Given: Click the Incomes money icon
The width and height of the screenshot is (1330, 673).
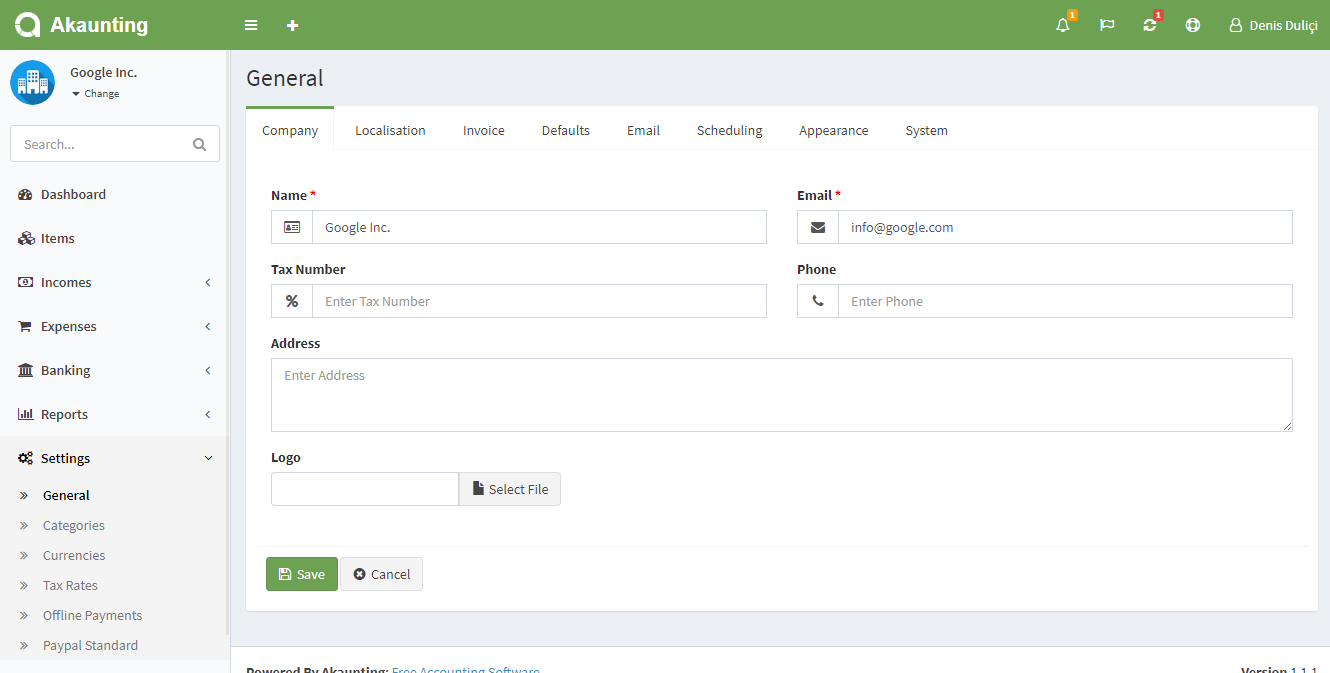Looking at the screenshot, I should pyautogui.click(x=26, y=282).
